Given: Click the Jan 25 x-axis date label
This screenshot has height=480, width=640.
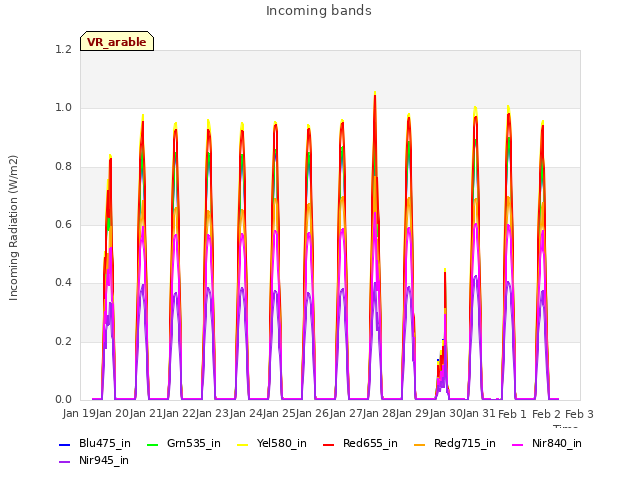Looking at the screenshot, I should [279, 413].
